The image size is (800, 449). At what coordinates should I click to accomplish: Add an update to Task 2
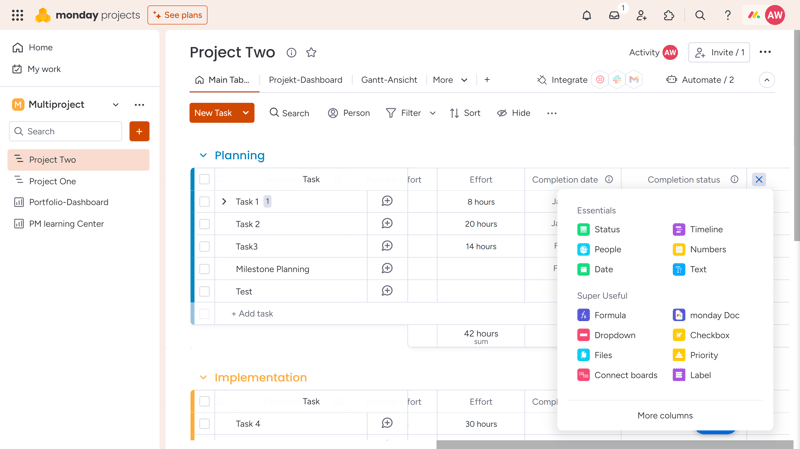pyautogui.click(x=387, y=223)
